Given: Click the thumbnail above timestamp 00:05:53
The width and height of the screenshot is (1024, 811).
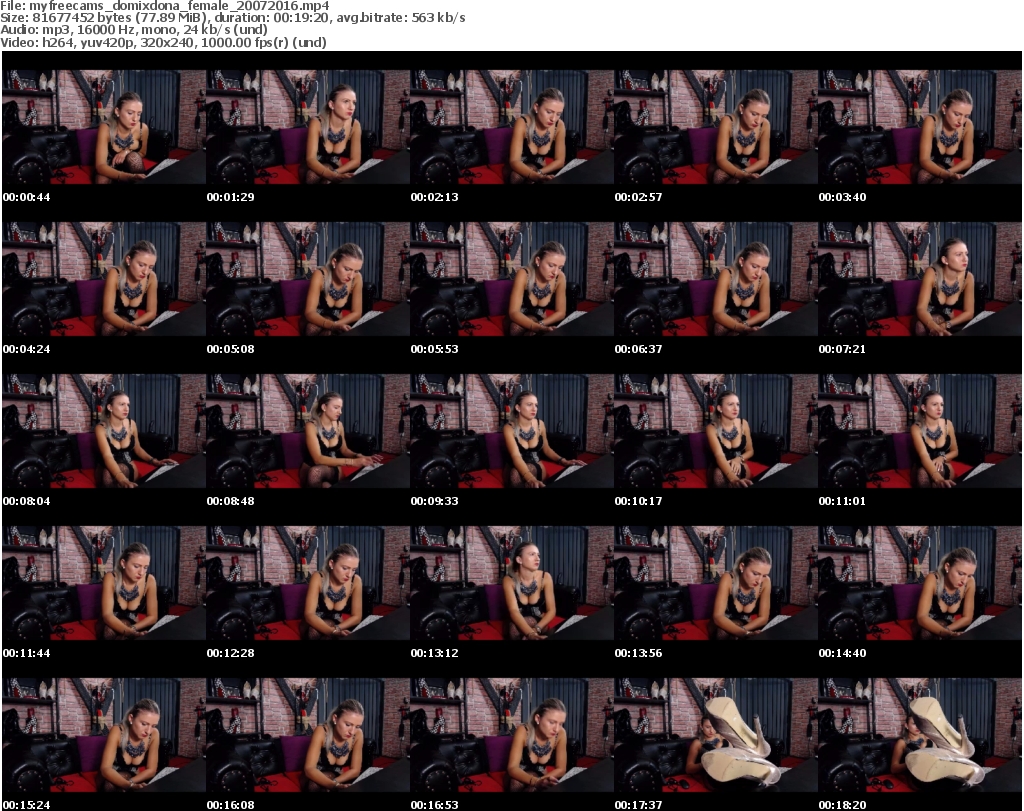Looking at the screenshot, I should click(512, 279).
